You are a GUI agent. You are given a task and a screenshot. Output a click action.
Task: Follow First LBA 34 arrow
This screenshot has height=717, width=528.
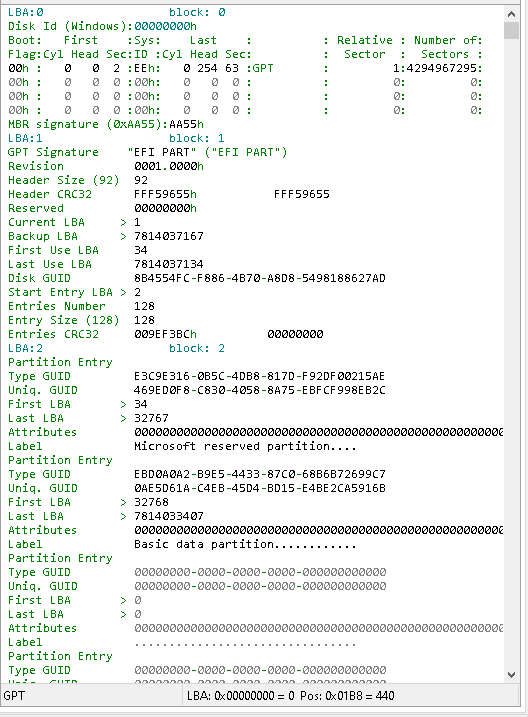(x=123, y=404)
